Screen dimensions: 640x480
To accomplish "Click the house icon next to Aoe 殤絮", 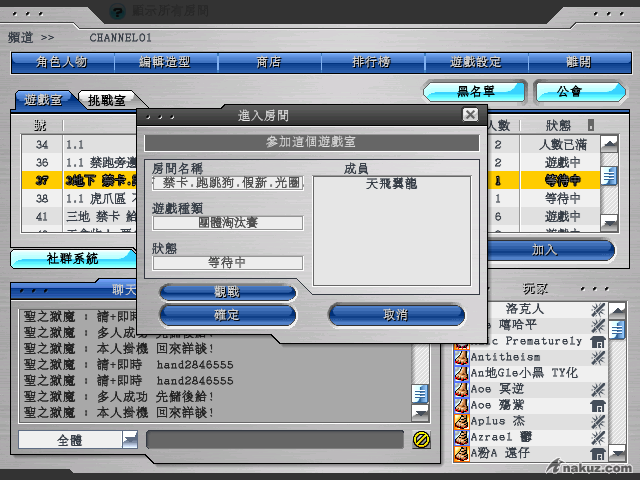I will [598, 405].
